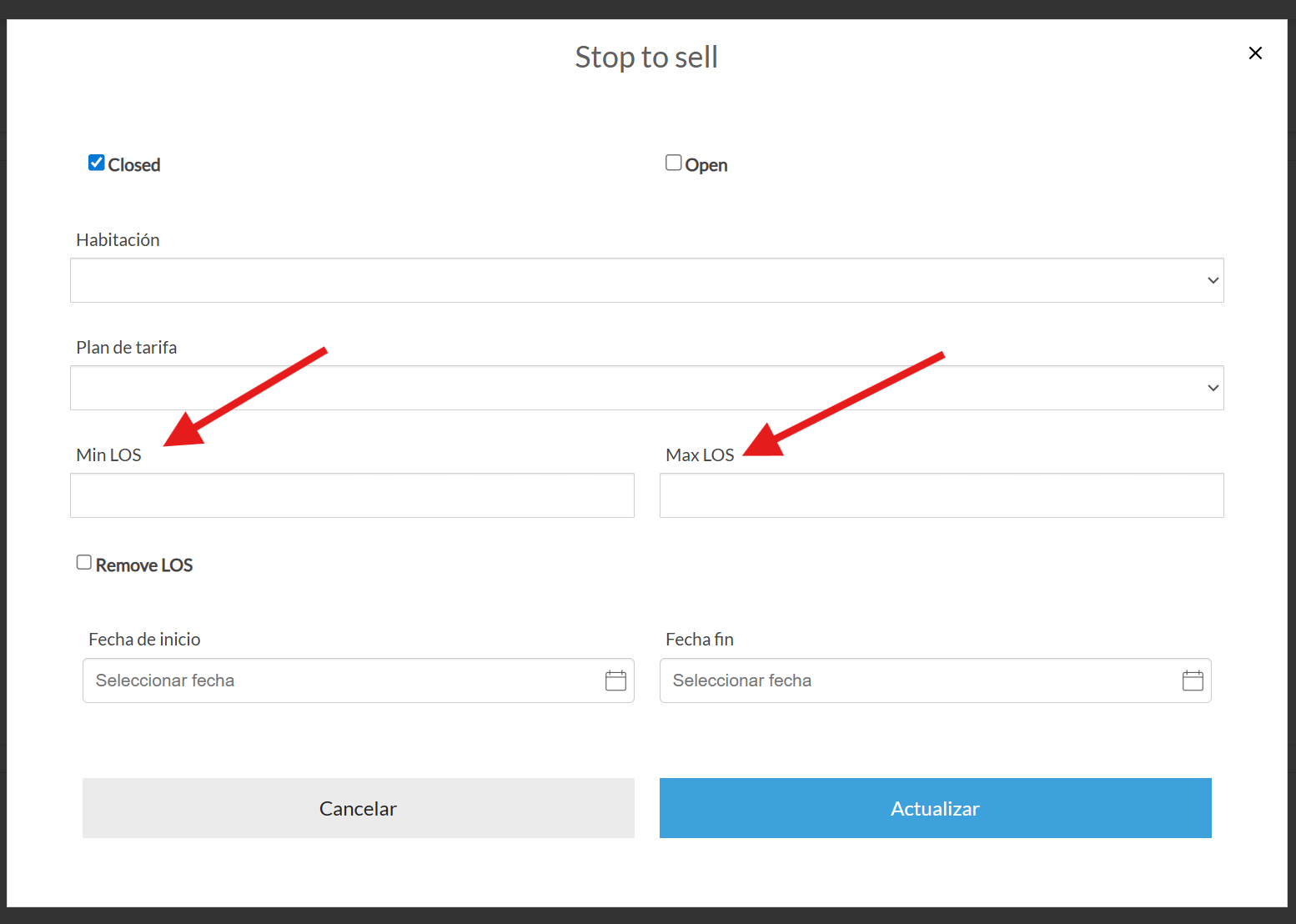
Task: Click the Fecha de inicio date field
Action: [x=342, y=680]
